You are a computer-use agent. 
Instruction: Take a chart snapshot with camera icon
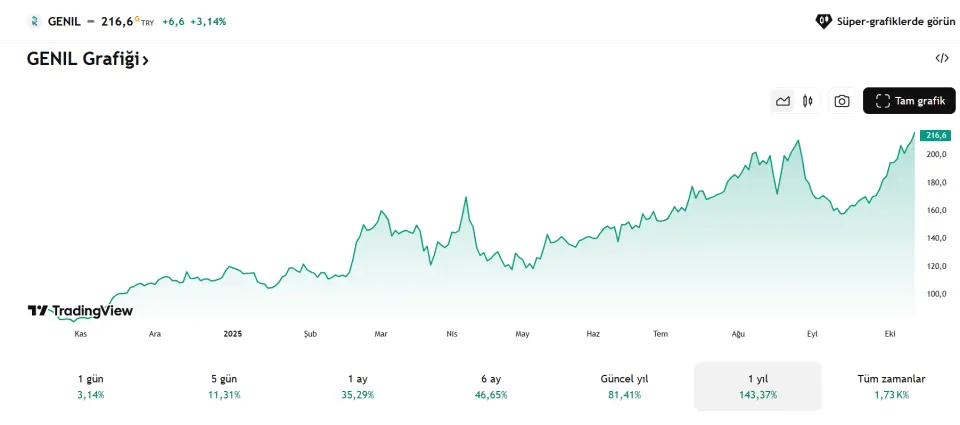coord(842,101)
